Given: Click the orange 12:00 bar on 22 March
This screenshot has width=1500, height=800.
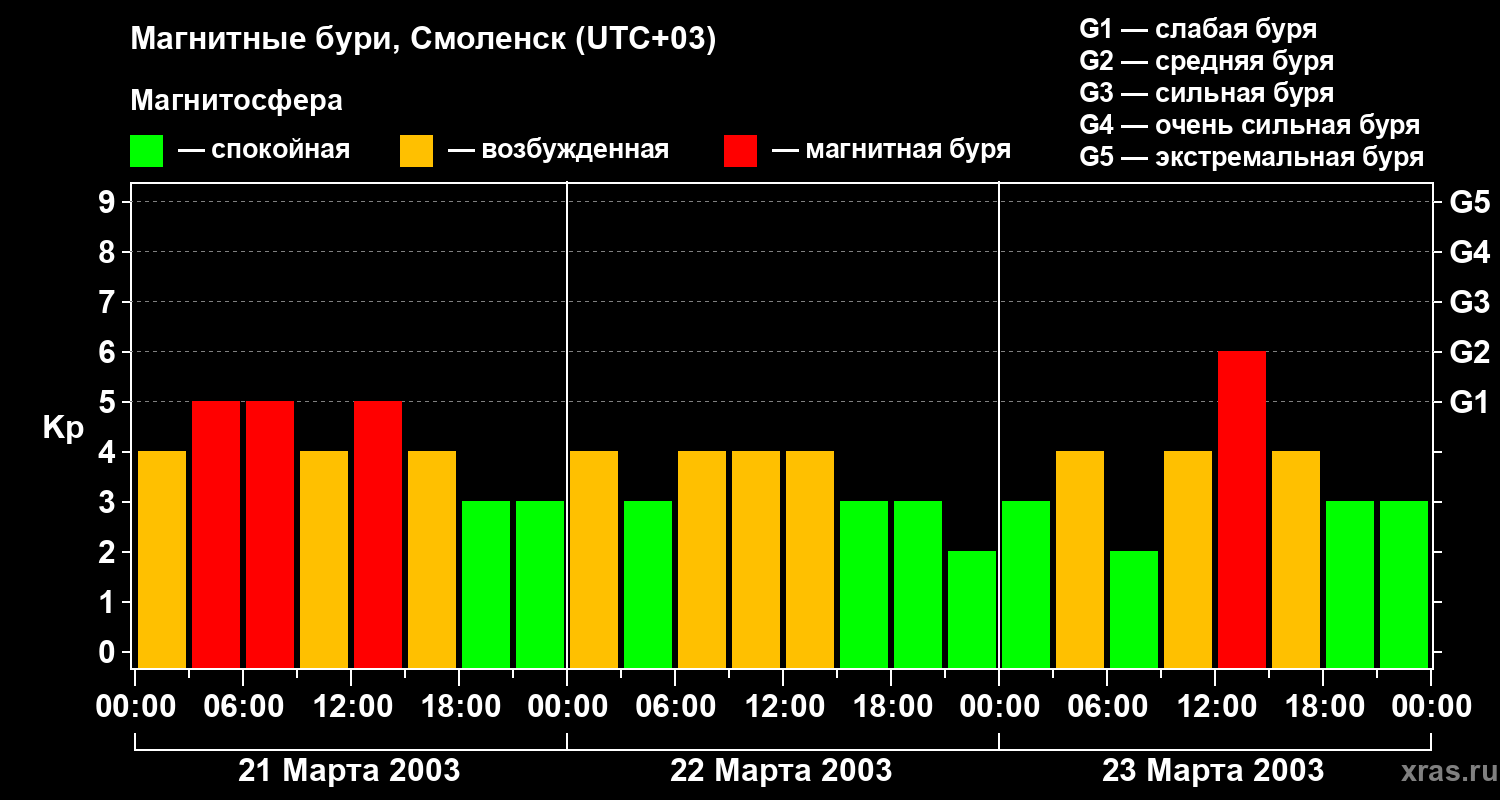Looking at the screenshot, I should click(810, 560).
